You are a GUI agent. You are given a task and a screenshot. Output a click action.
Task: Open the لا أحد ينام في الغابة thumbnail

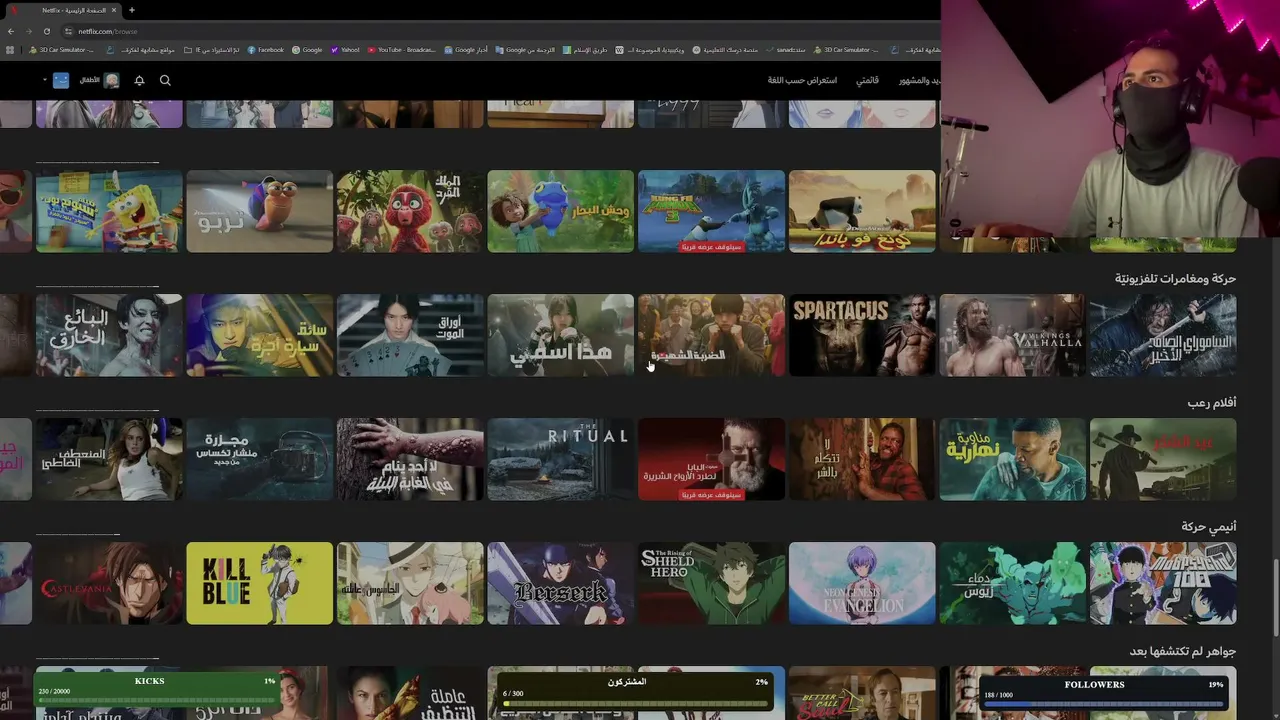410,459
